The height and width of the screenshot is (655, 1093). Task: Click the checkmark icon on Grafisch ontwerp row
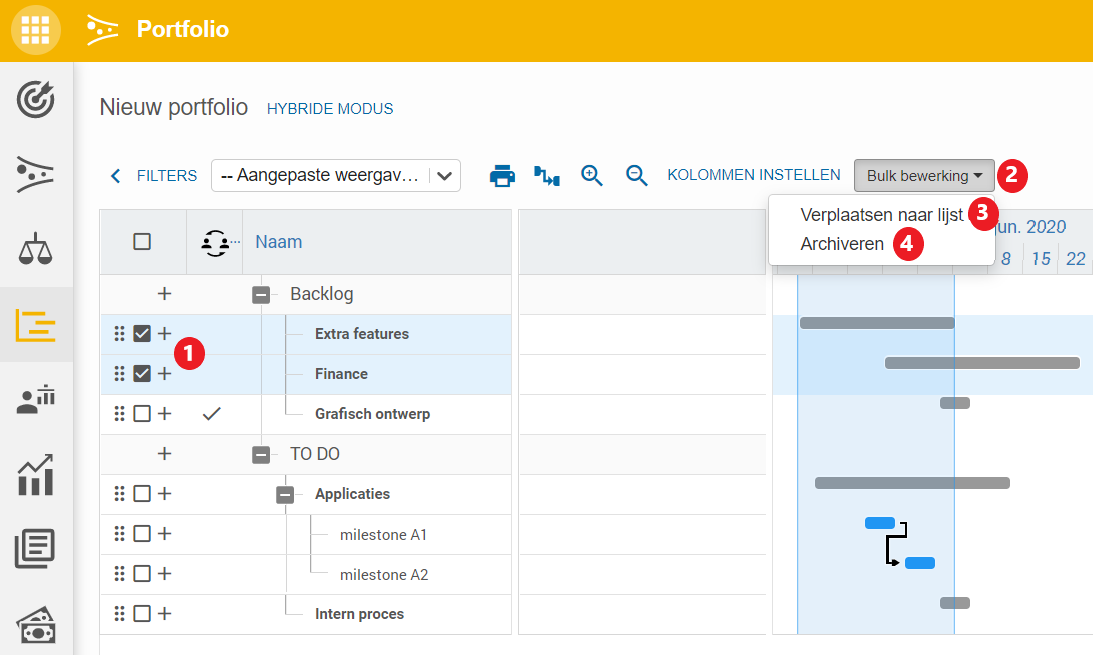212,414
